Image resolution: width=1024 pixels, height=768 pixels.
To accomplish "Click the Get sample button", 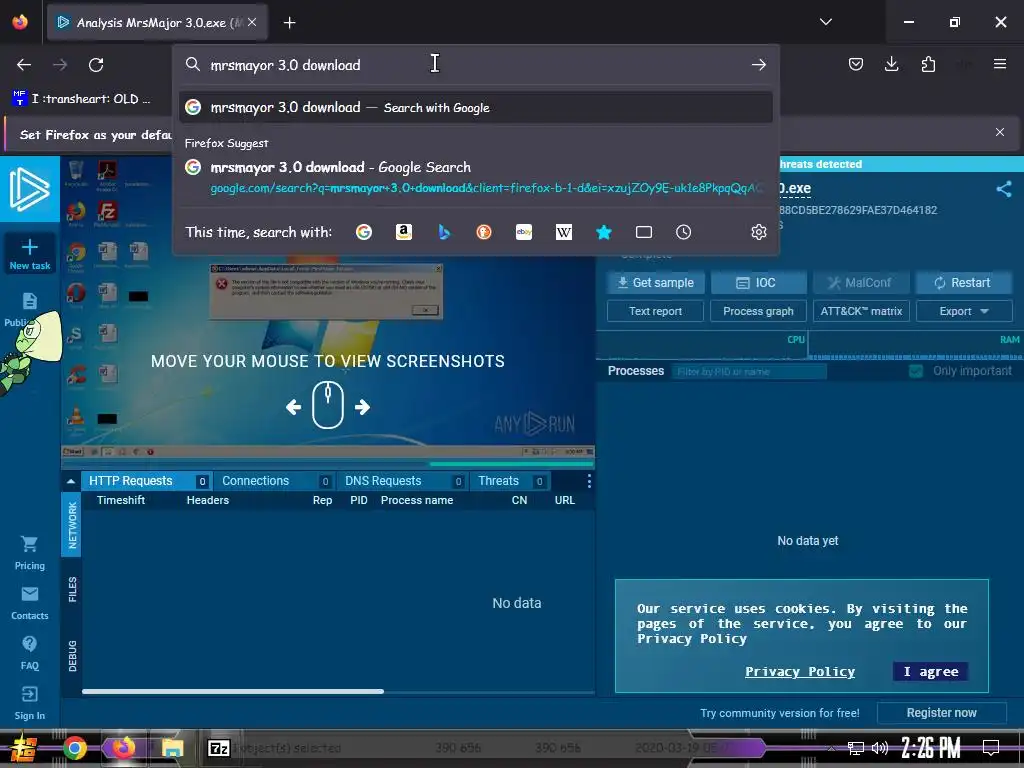I will tap(655, 282).
